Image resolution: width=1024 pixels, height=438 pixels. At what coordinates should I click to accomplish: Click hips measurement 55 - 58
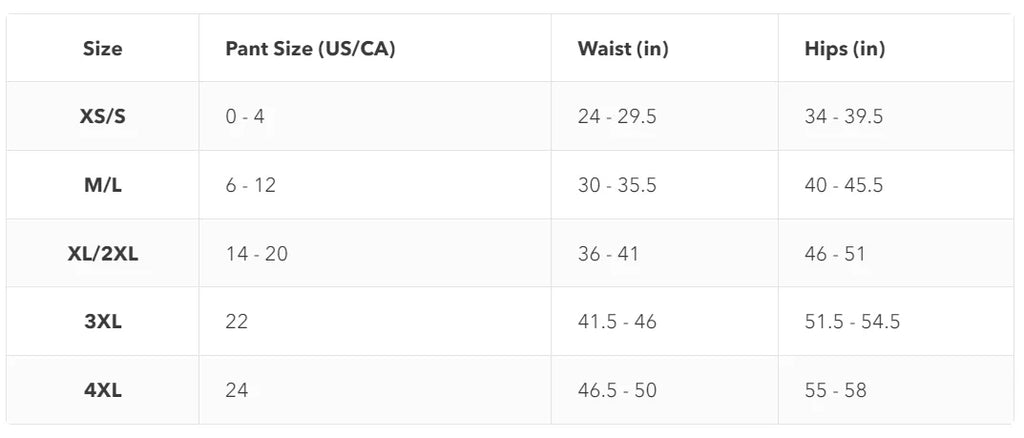click(835, 390)
